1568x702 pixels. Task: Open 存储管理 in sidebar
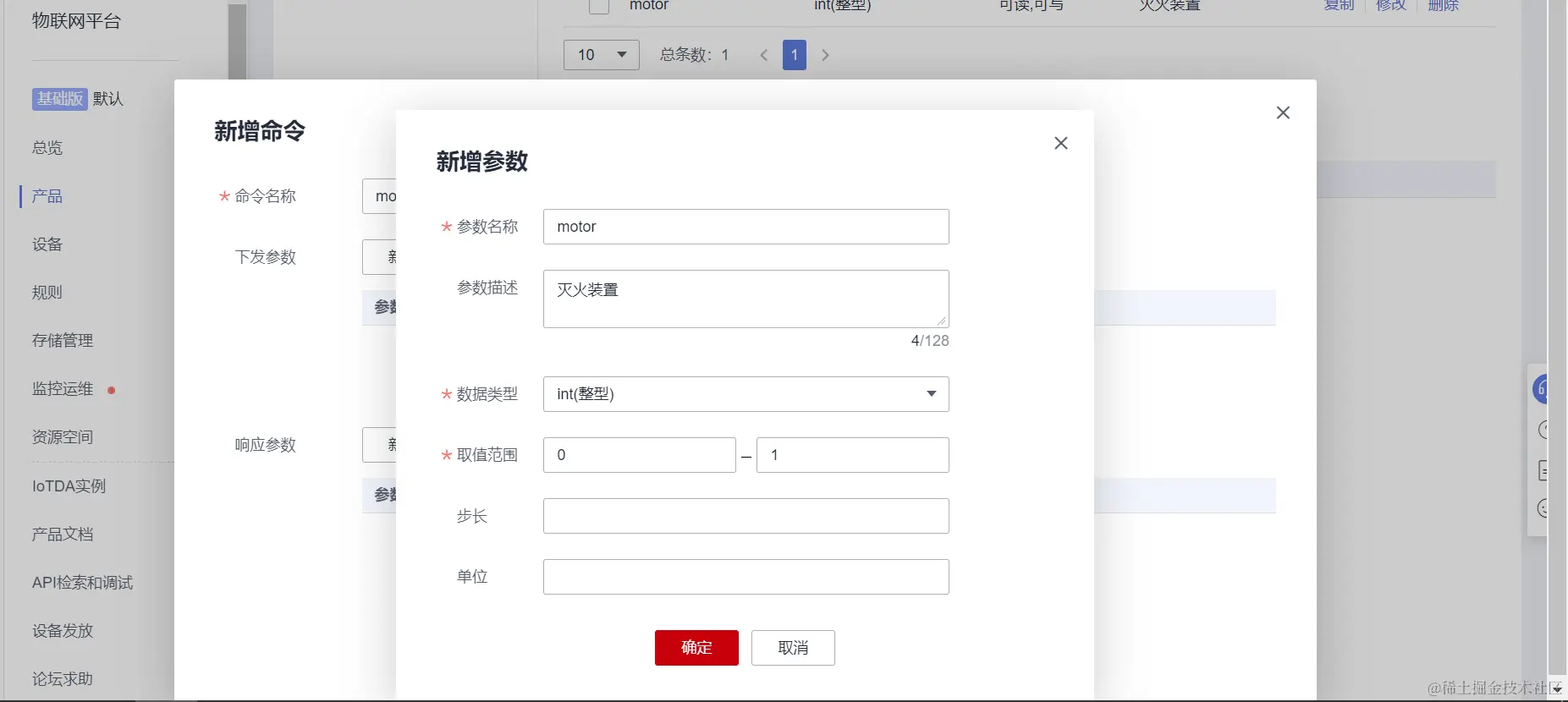point(63,341)
